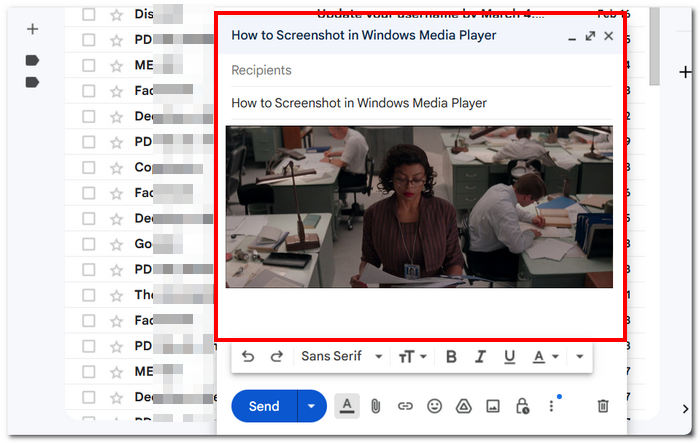Star the first email starting with ME
The width and height of the screenshot is (700, 443).
pyautogui.click(x=116, y=66)
